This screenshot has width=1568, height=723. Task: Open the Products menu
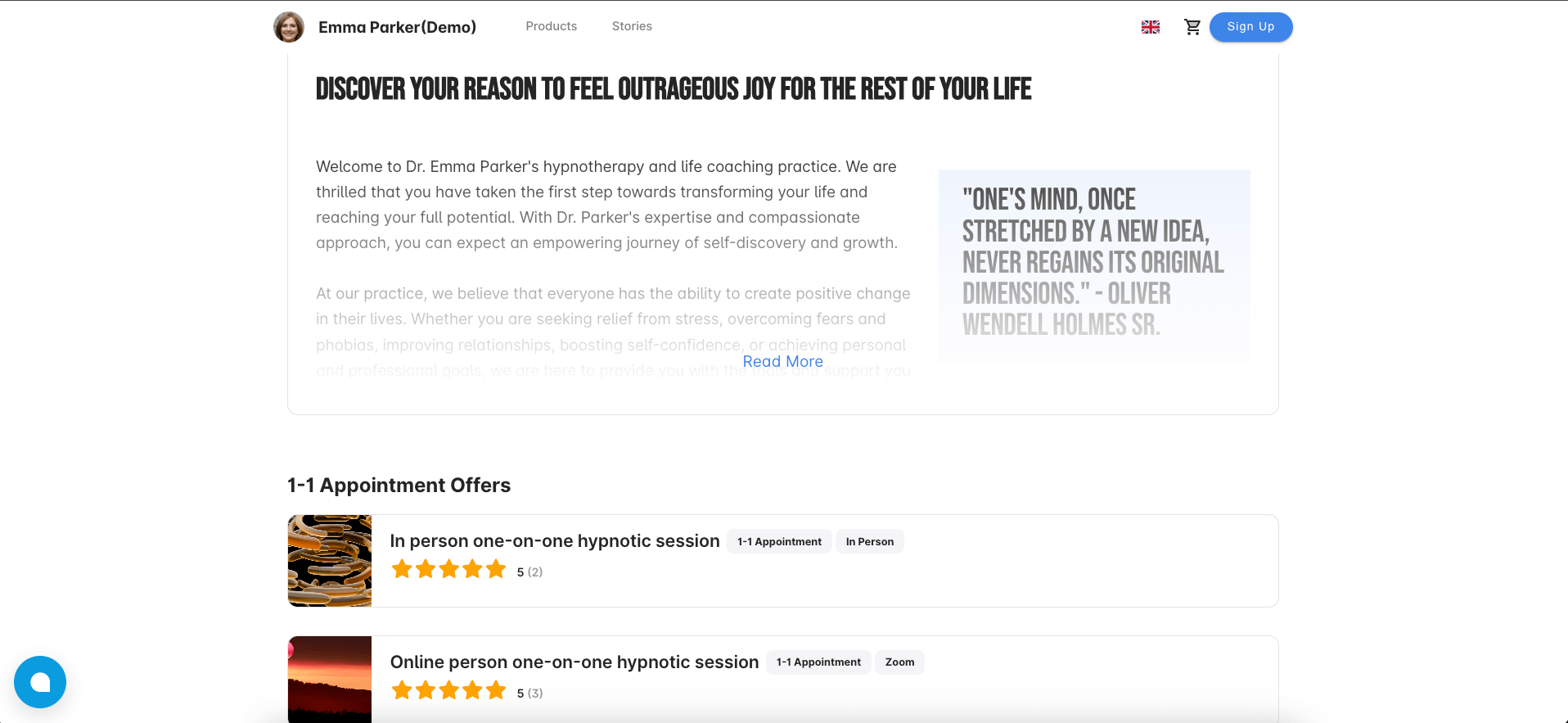click(x=551, y=26)
